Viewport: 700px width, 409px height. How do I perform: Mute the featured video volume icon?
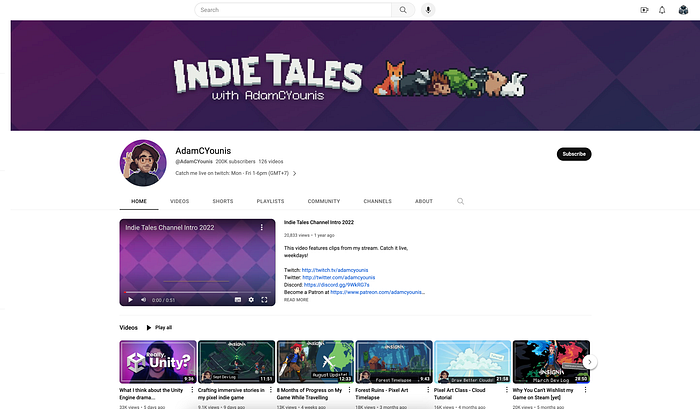(143, 300)
